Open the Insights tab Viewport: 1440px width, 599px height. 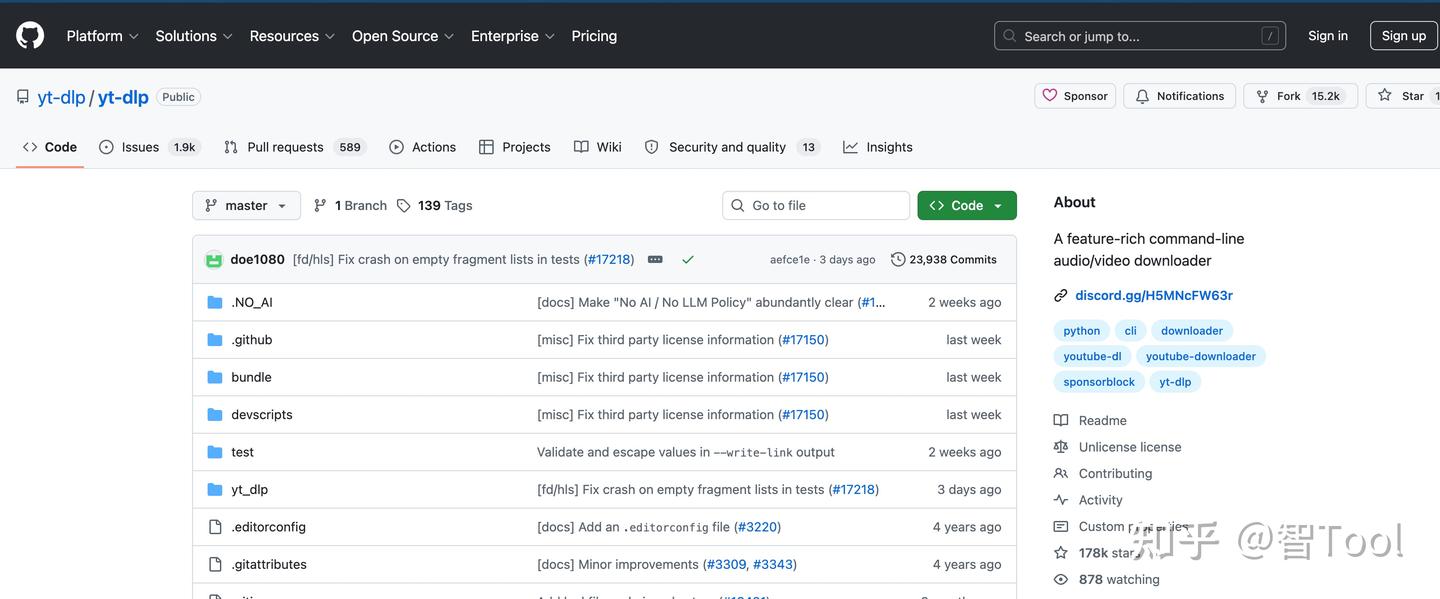click(878, 147)
